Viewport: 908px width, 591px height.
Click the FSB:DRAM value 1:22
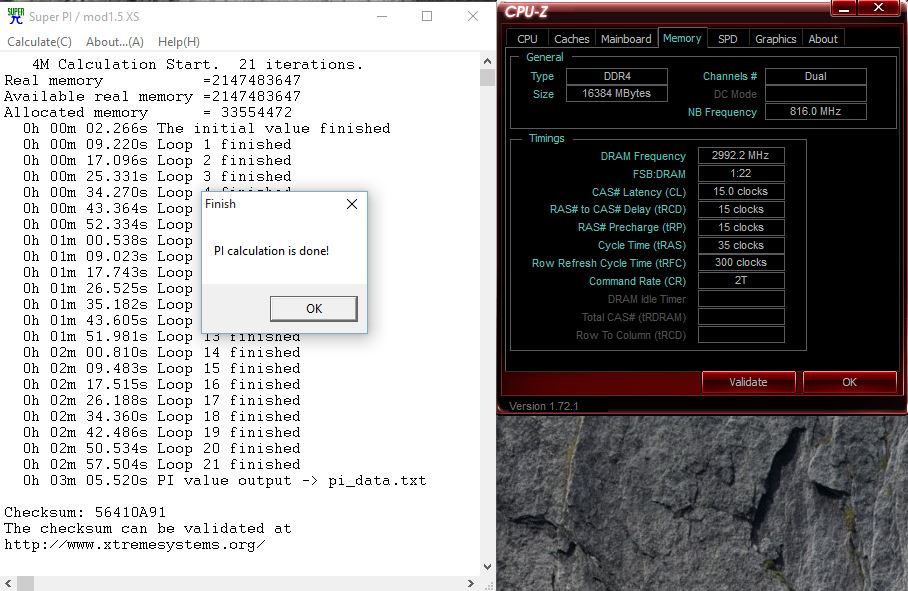(x=741, y=173)
